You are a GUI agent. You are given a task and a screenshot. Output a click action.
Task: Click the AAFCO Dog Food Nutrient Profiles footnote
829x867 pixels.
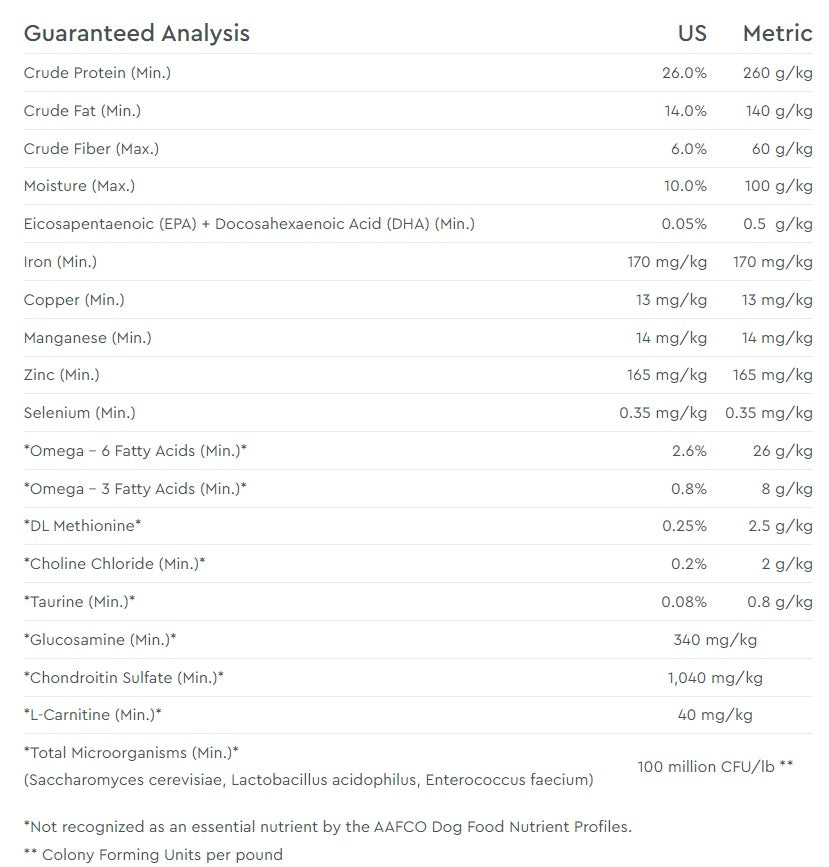coord(328,827)
